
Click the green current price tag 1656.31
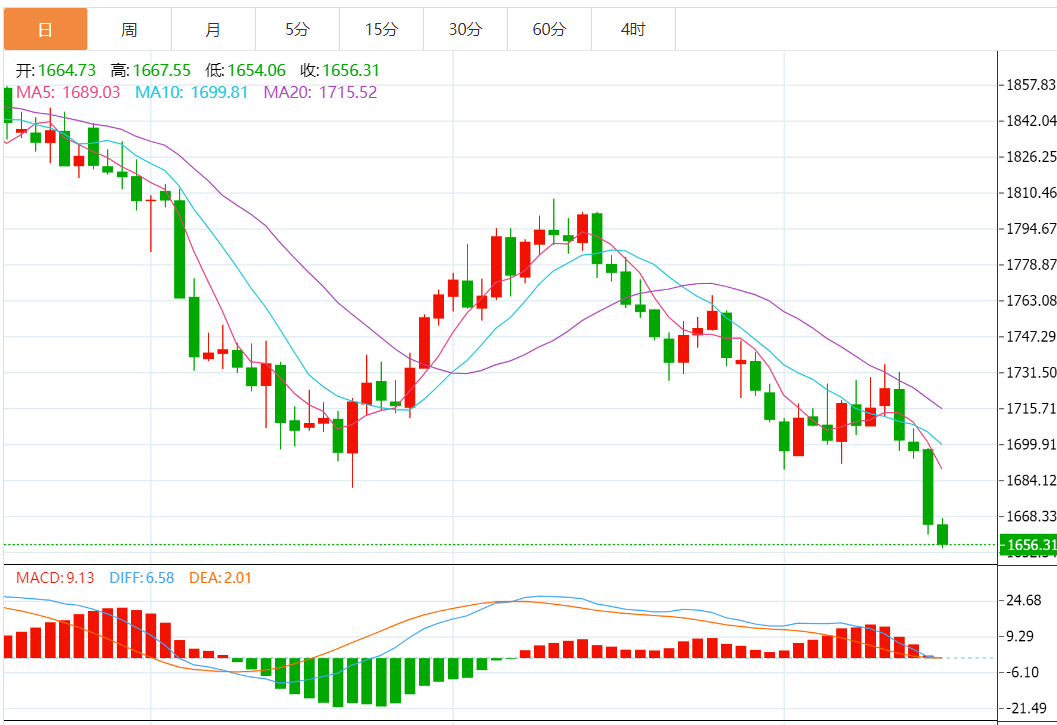tap(1028, 544)
